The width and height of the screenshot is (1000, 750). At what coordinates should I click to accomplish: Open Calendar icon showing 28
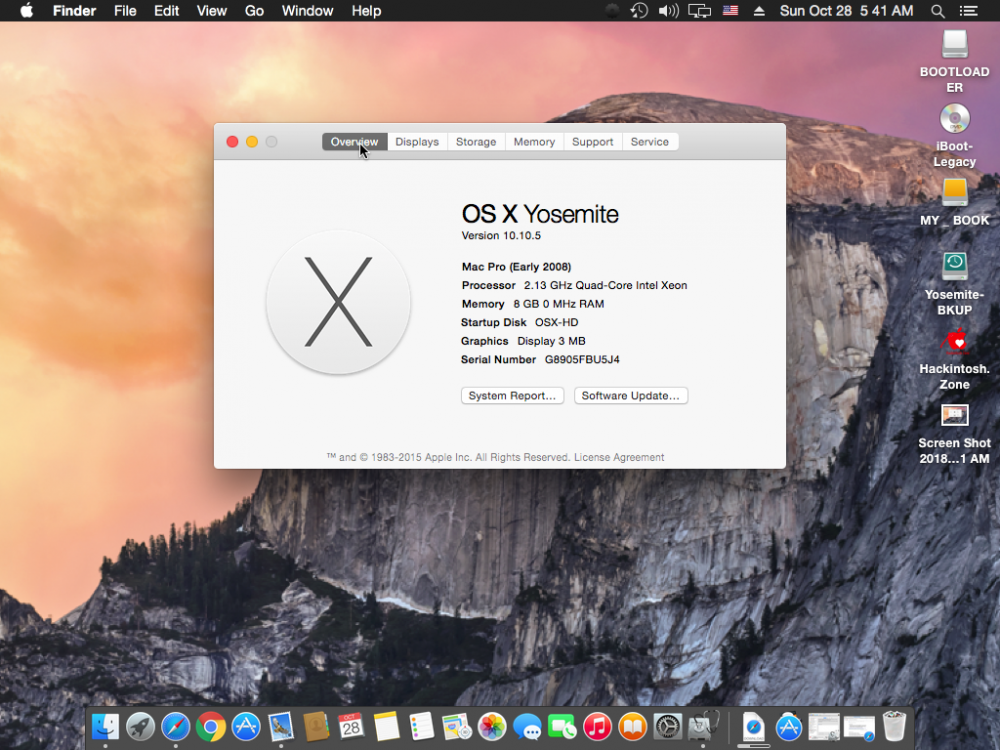pos(351,726)
